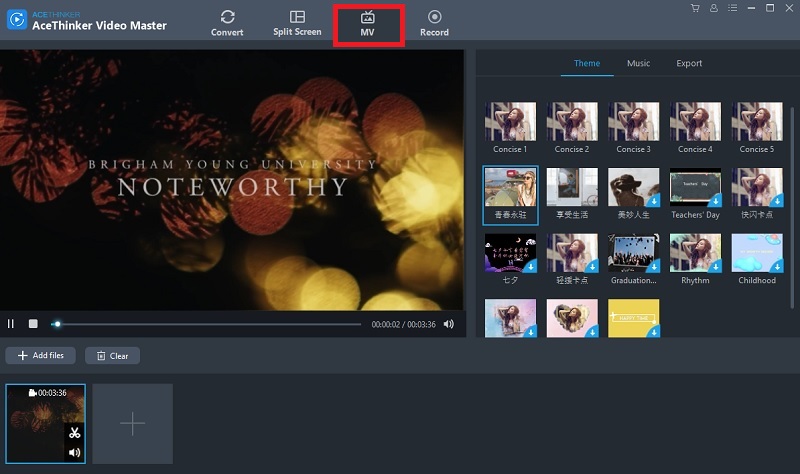Click the playback progress bar

[x=210, y=324]
